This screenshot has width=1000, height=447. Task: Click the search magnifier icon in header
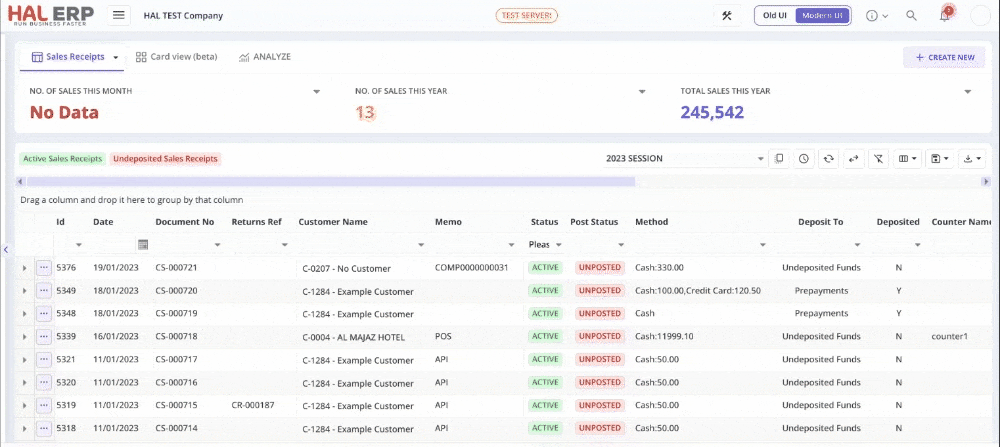(911, 16)
